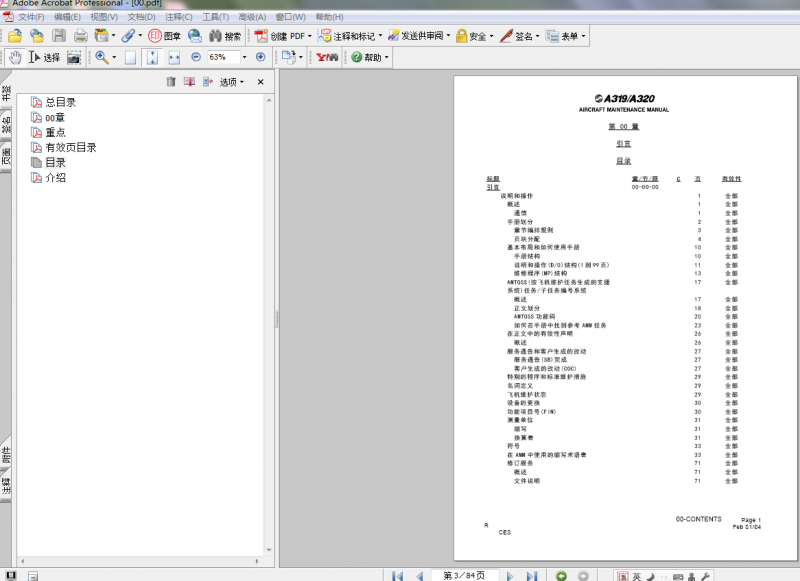The height and width of the screenshot is (581, 800).
Task: Click the email globe icon
Action: coord(194,36)
